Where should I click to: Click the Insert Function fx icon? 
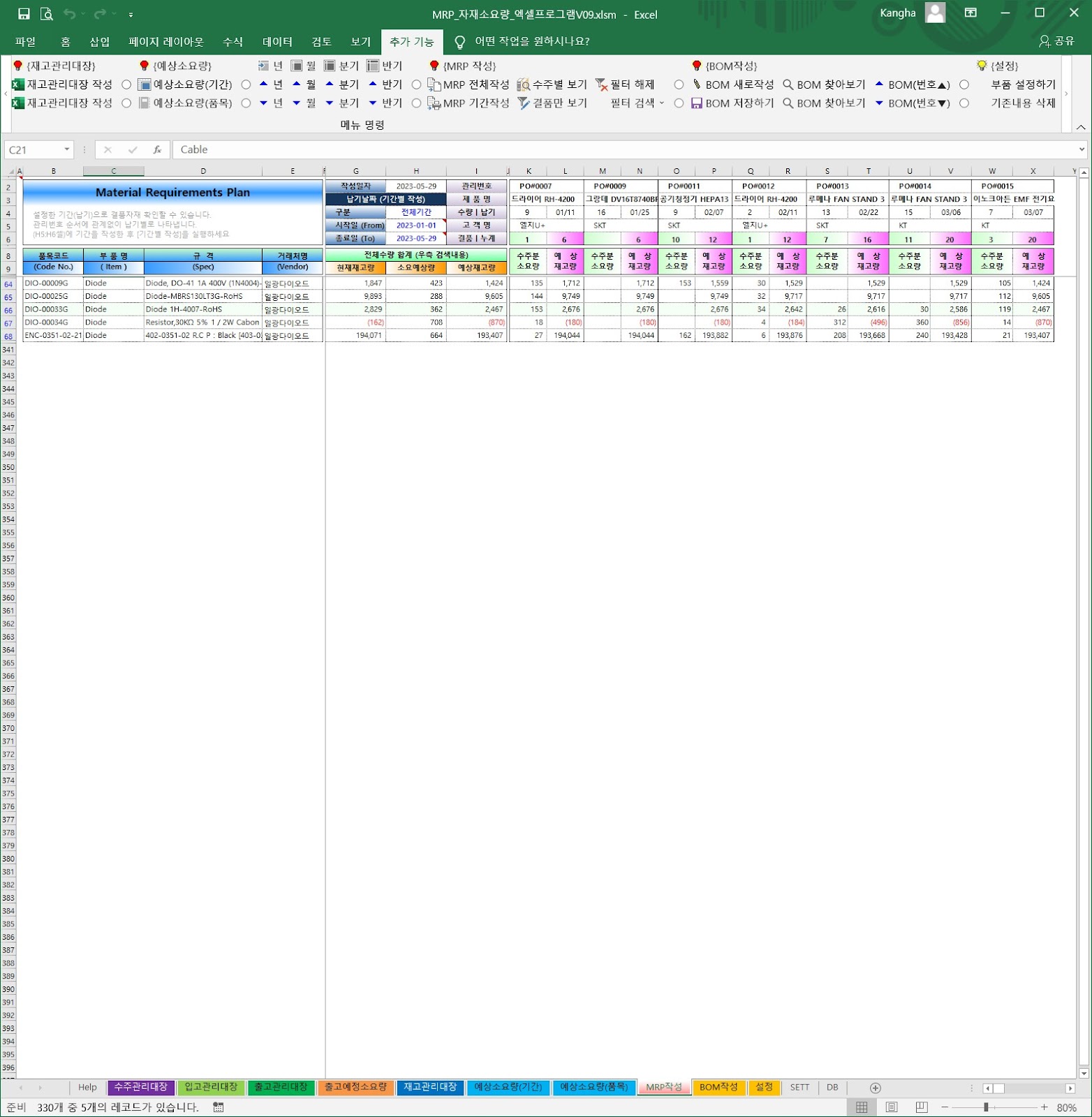(157, 149)
